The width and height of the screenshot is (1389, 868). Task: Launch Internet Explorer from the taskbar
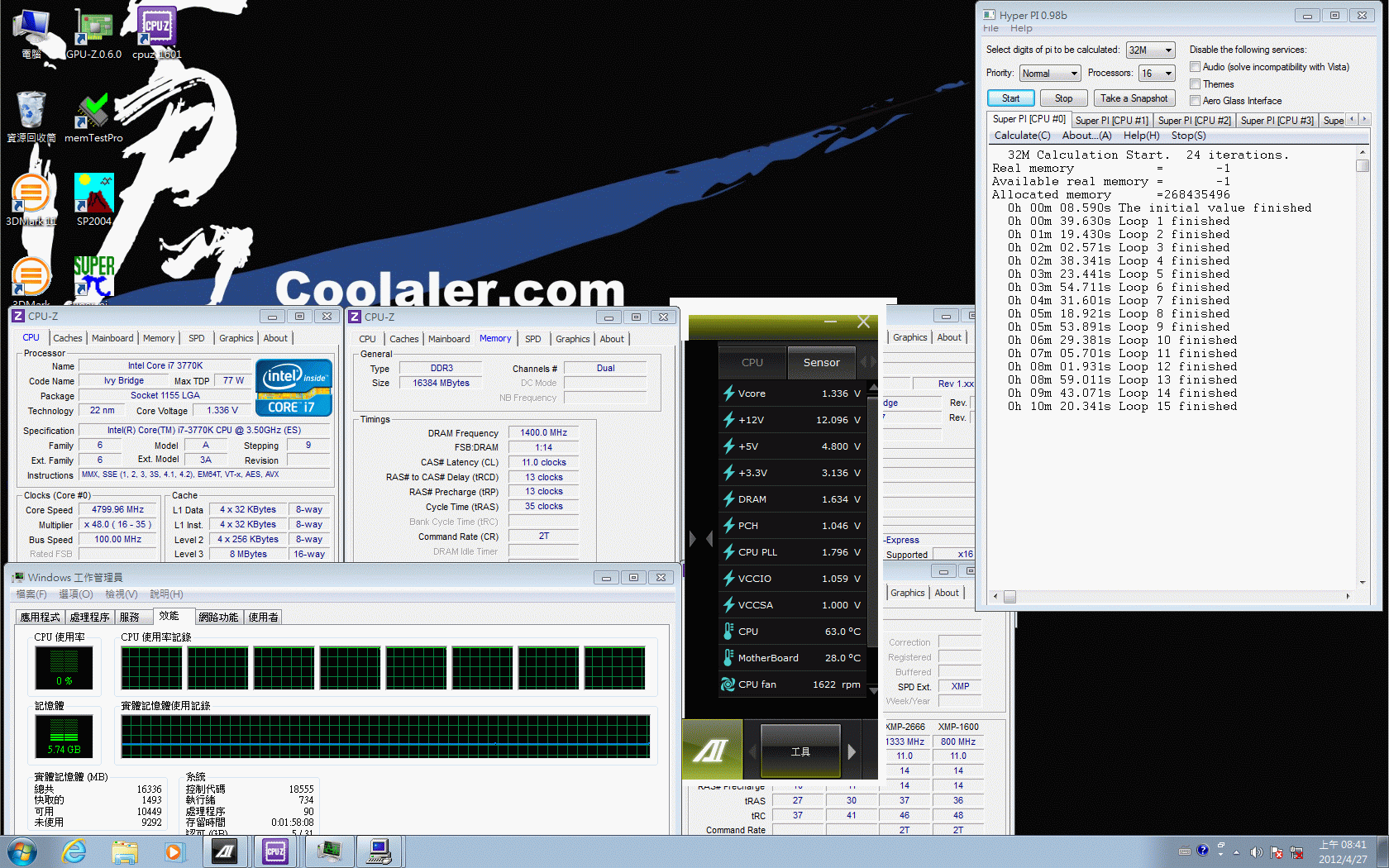coord(74,851)
